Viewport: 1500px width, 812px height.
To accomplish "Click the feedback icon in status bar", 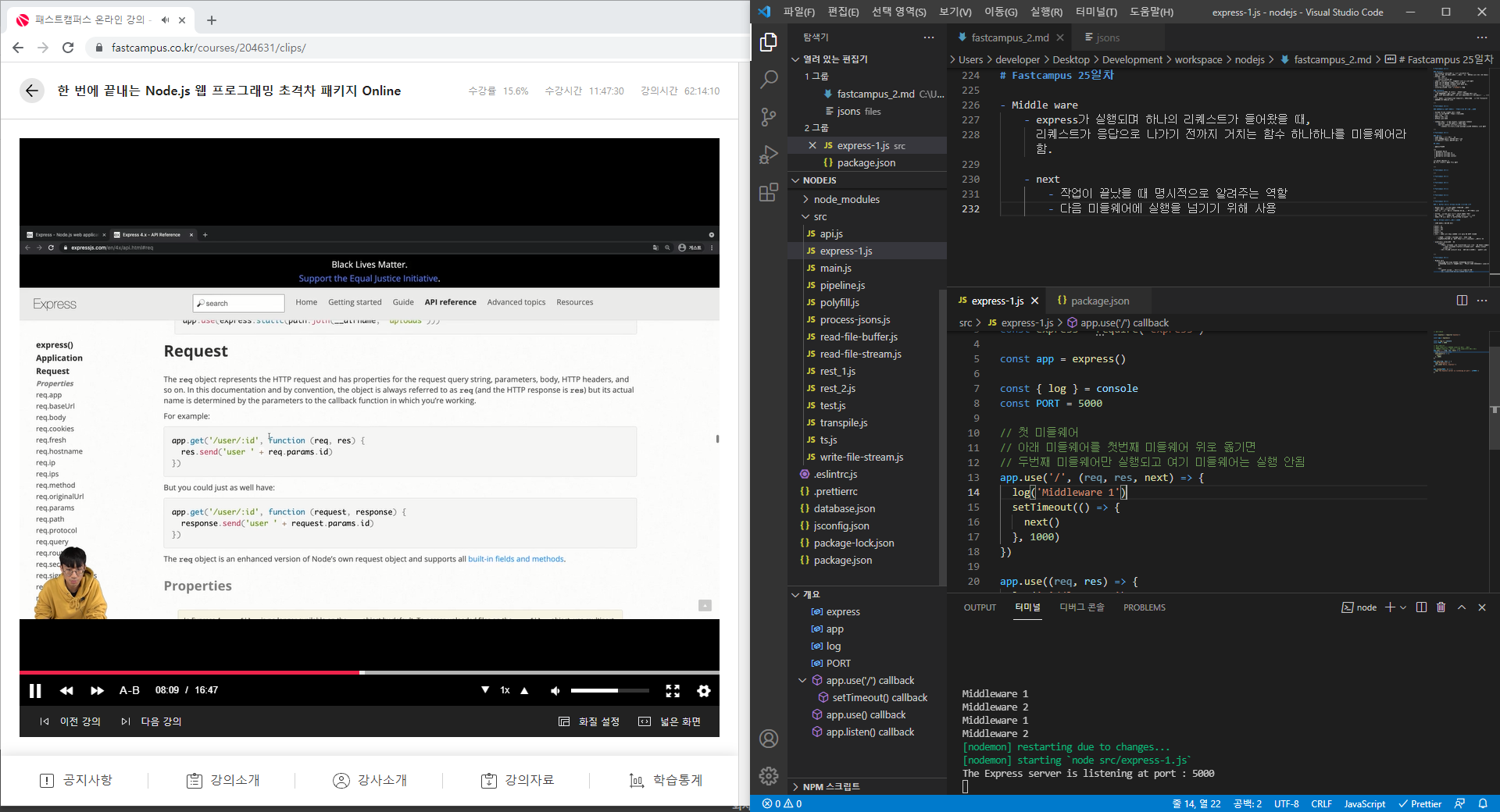I will (x=1459, y=803).
